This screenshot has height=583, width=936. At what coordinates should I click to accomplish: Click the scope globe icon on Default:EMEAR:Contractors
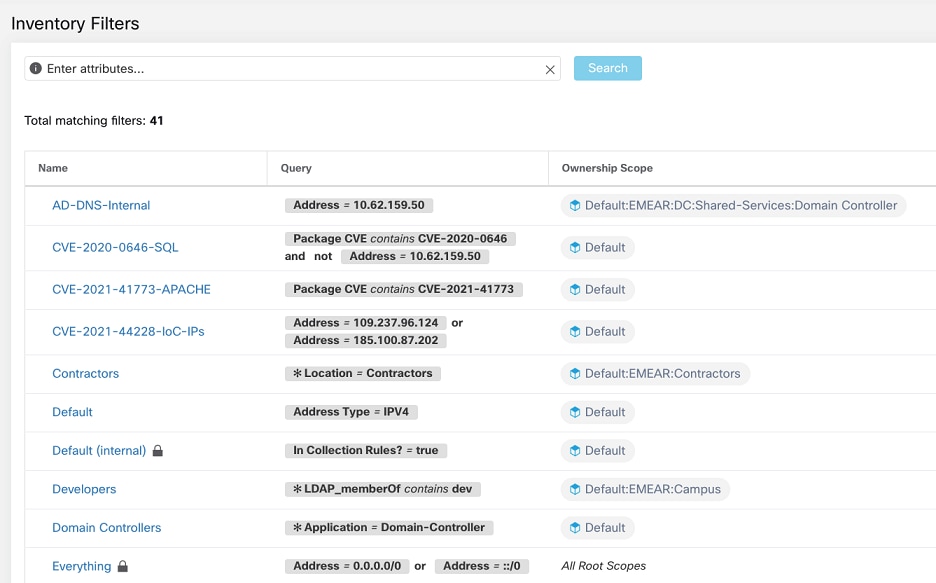coord(575,373)
